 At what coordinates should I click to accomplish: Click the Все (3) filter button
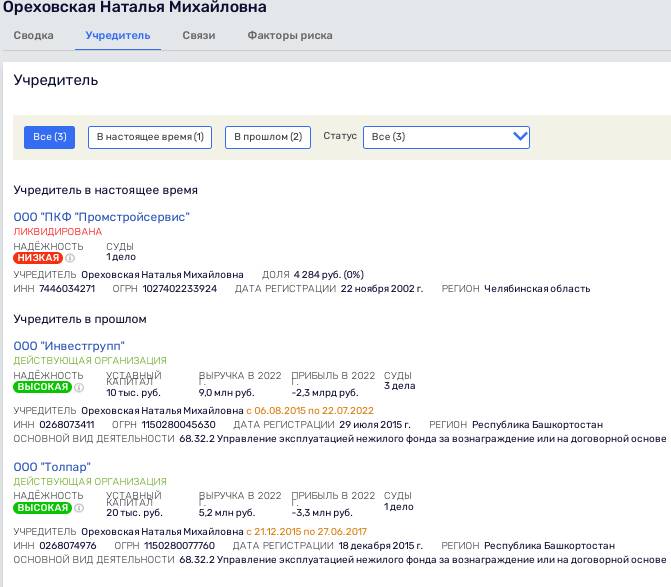tap(50, 137)
